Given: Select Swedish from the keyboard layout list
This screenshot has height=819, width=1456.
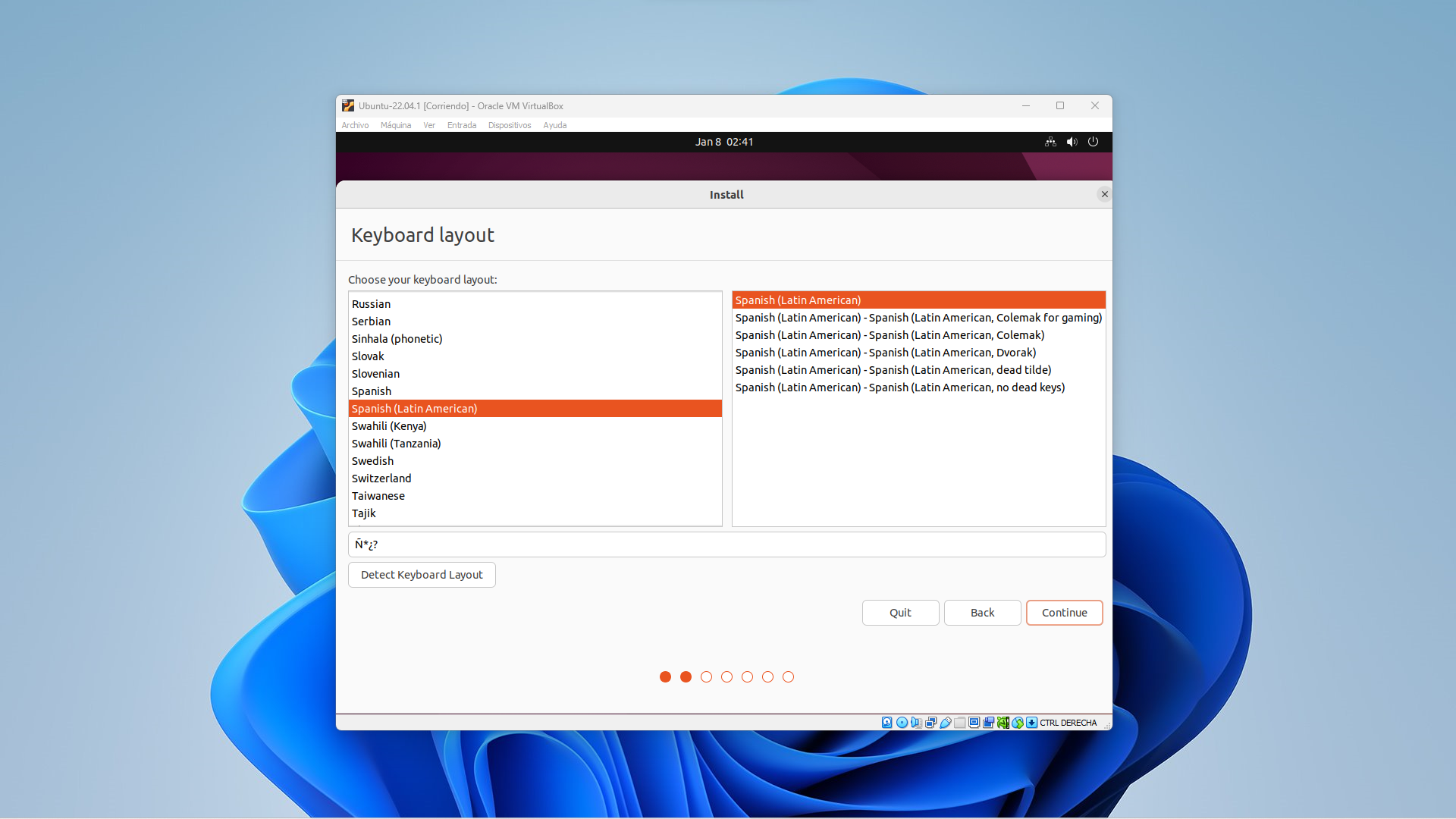Looking at the screenshot, I should pyautogui.click(x=372, y=460).
